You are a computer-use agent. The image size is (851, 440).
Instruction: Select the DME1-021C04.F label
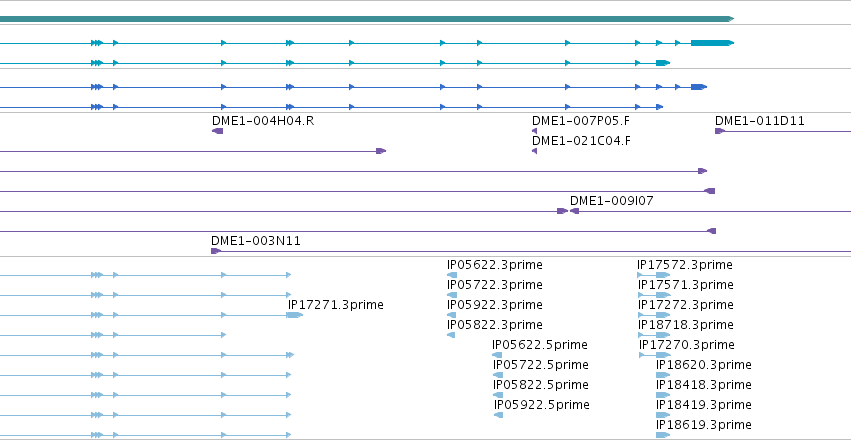(x=581, y=141)
